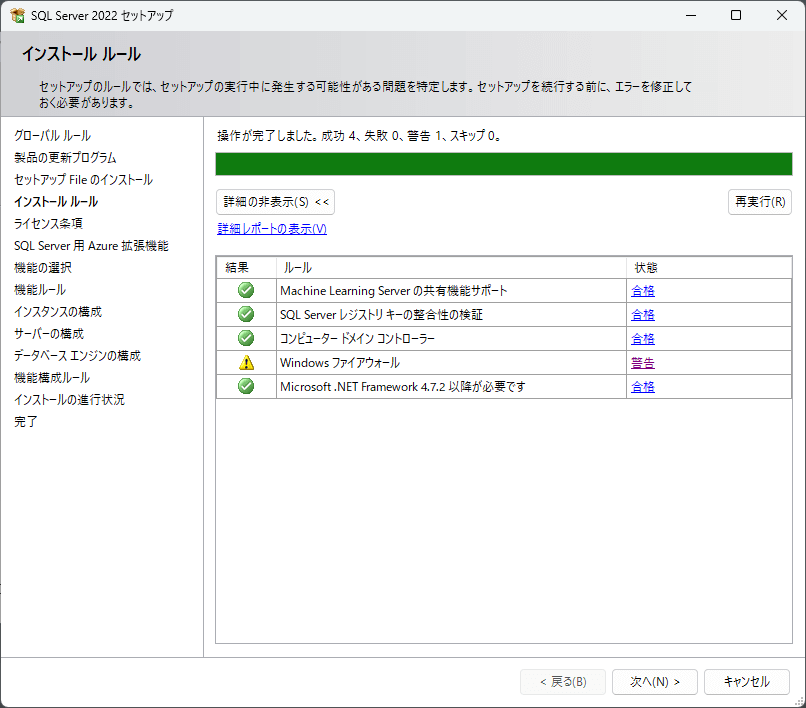Click the green progress bar

tap(504, 164)
